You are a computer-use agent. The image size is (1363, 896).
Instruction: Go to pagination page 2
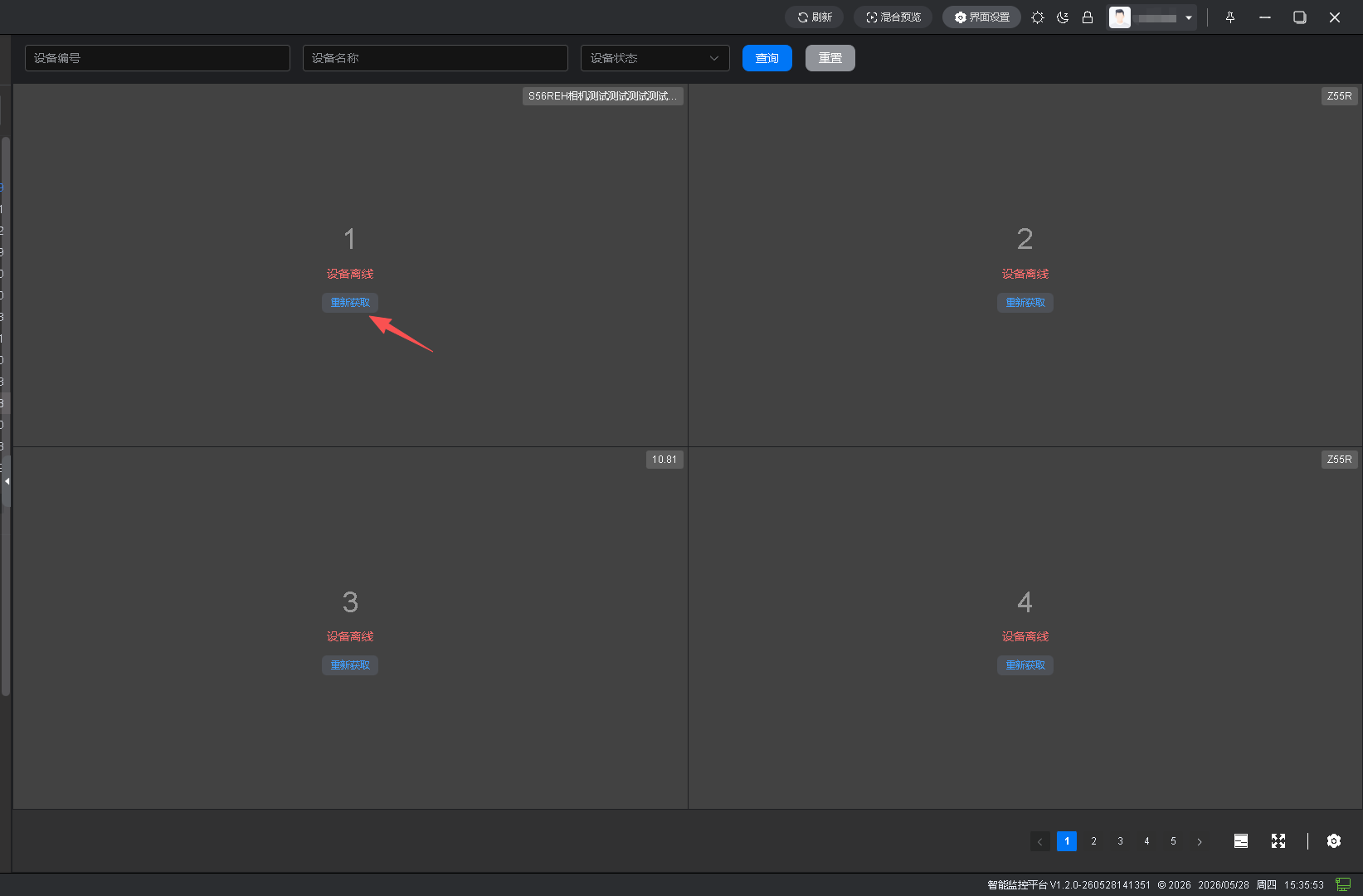(x=1093, y=841)
